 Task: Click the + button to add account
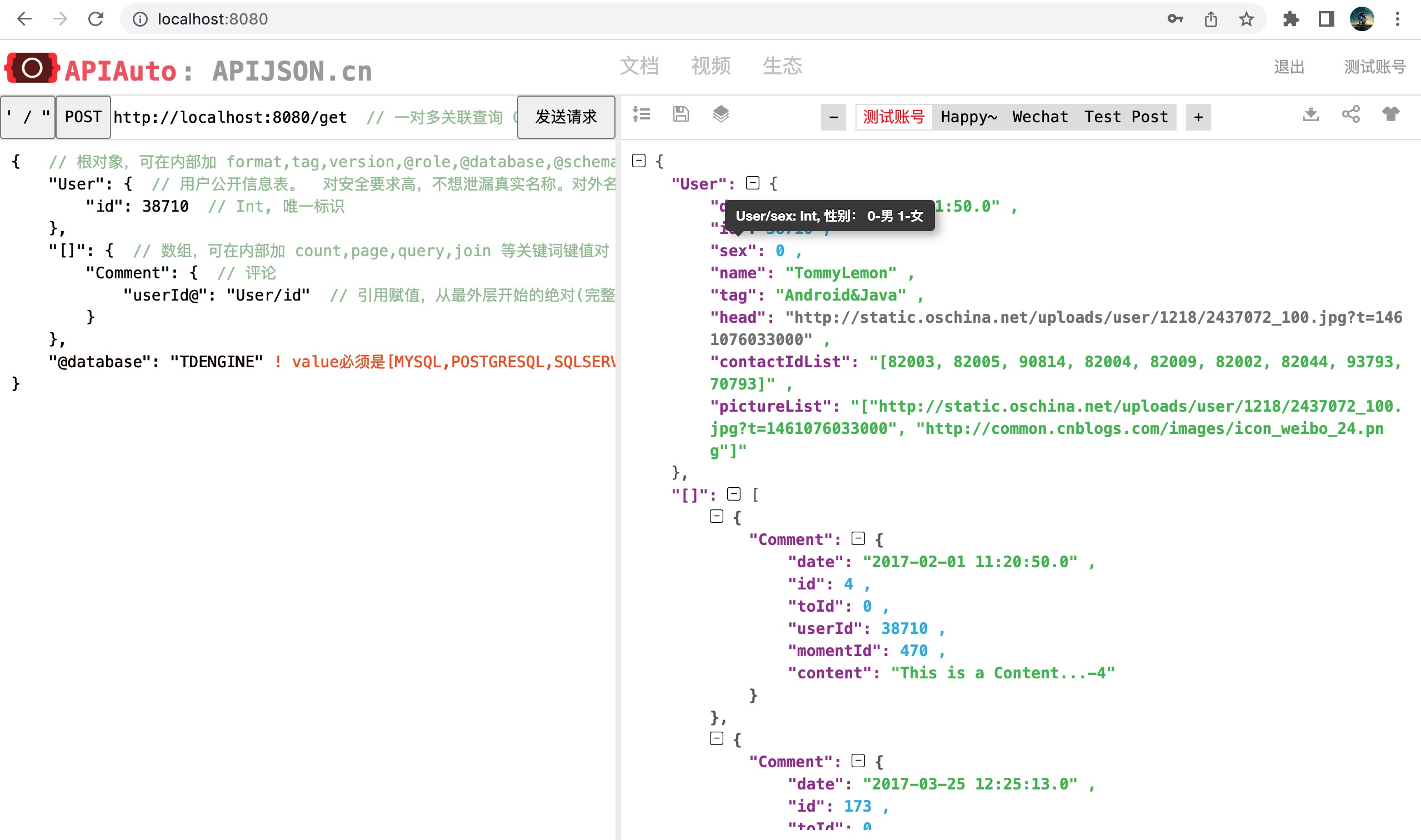pyautogui.click(x=1199, y=117)
